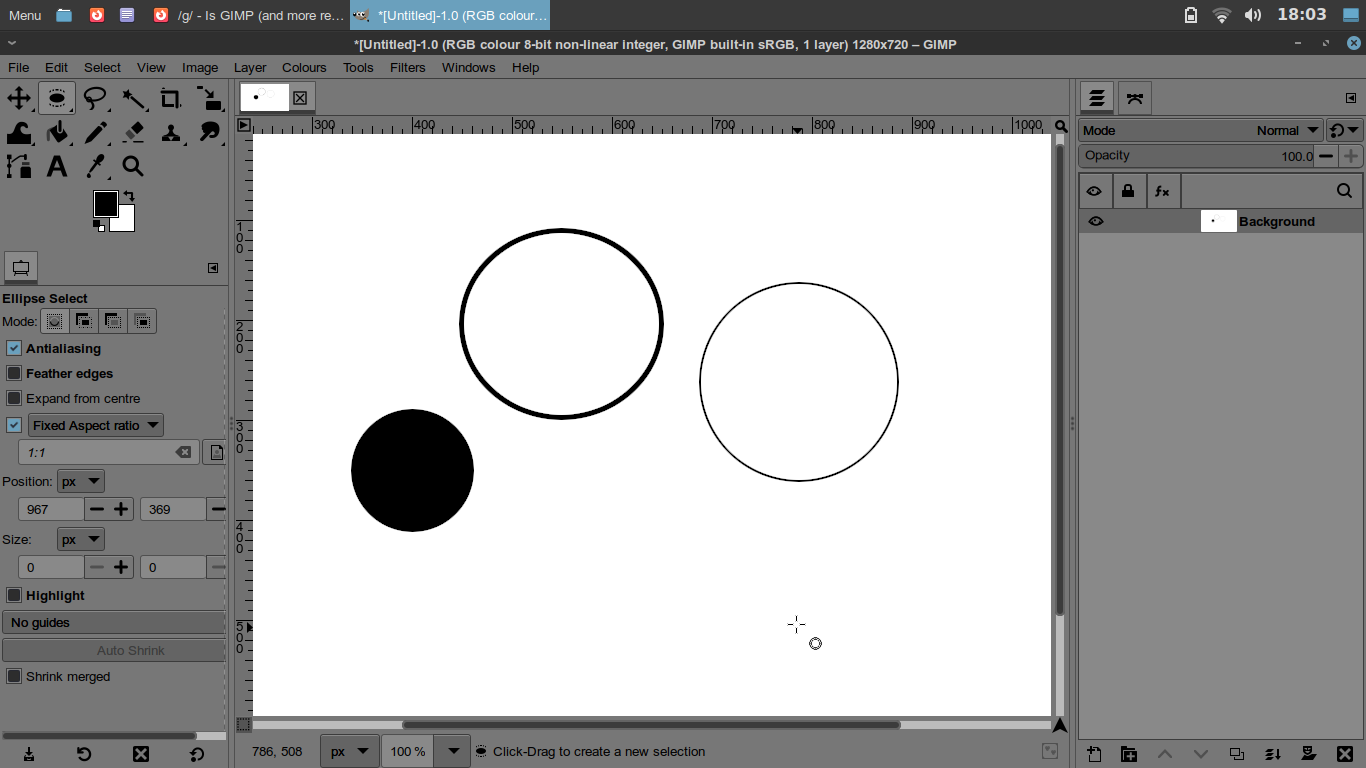This screenshot has width=1366, height=768.
Task: Set selection mode to Add
Action: click(83, 321)
